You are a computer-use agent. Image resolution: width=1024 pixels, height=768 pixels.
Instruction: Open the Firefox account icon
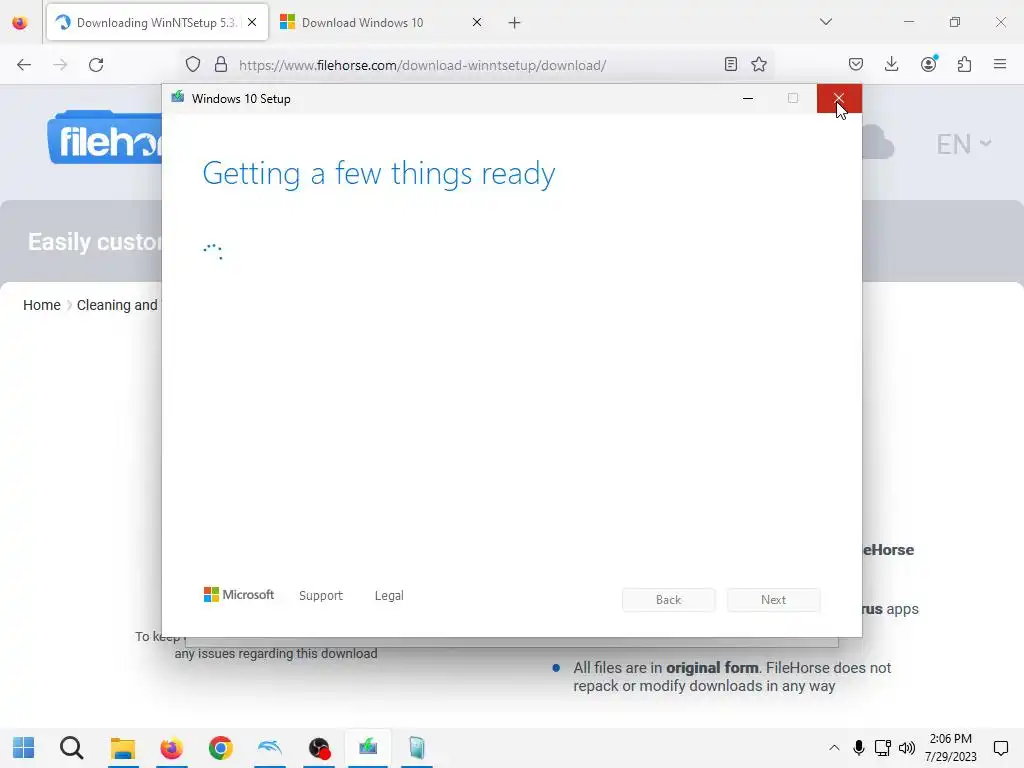(x=929, y=64)
